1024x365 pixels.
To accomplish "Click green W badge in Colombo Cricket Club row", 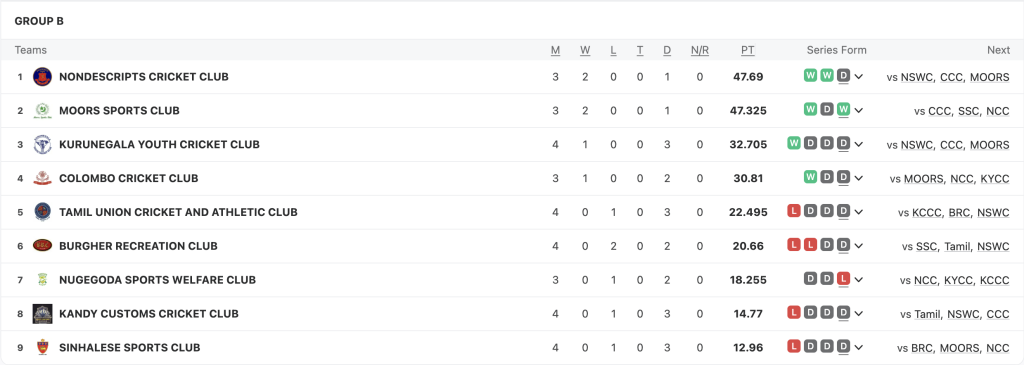I will click(810, 177).
